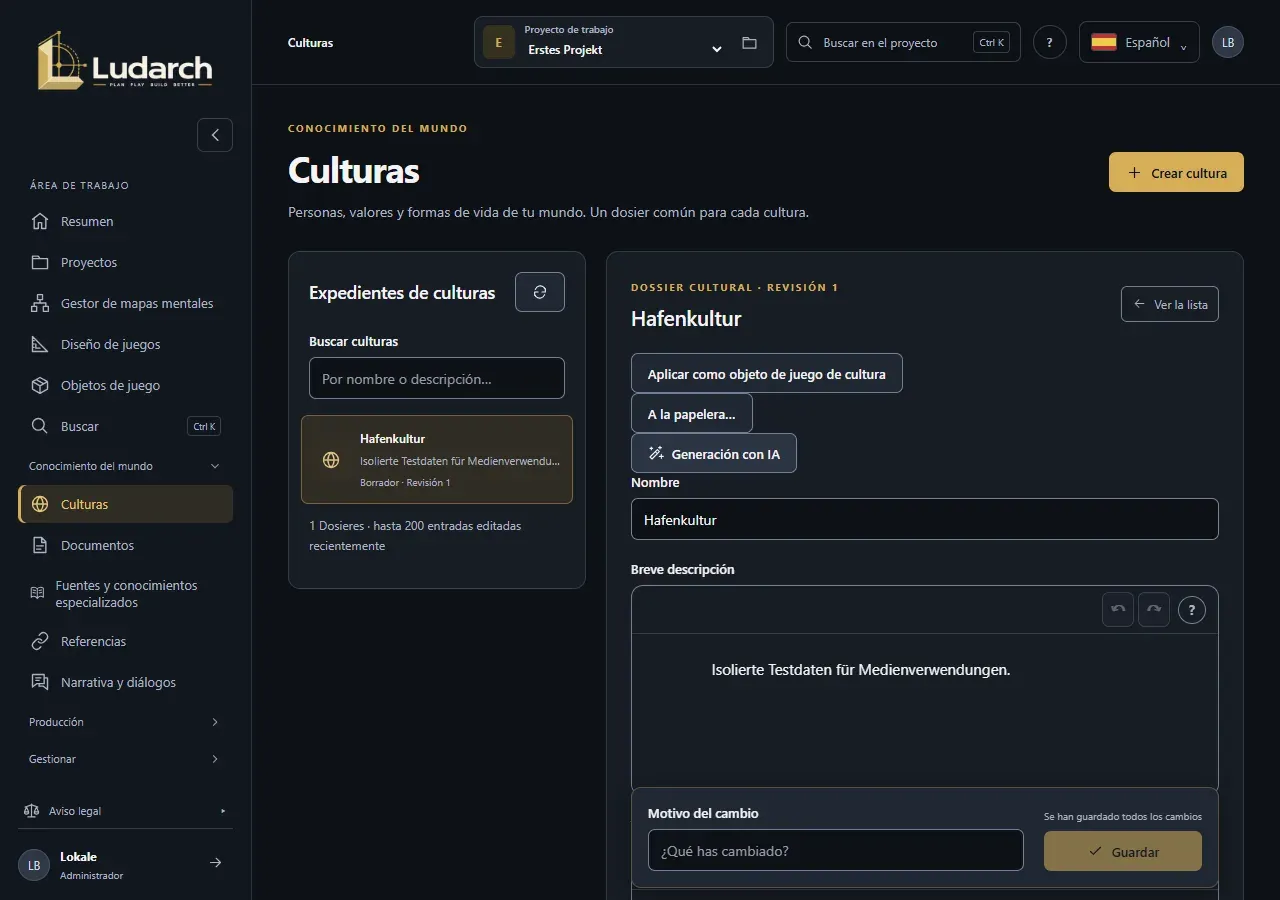Click the Crear cultura button
This screenshot has height=900, width=1280.
click(1176, 172)
